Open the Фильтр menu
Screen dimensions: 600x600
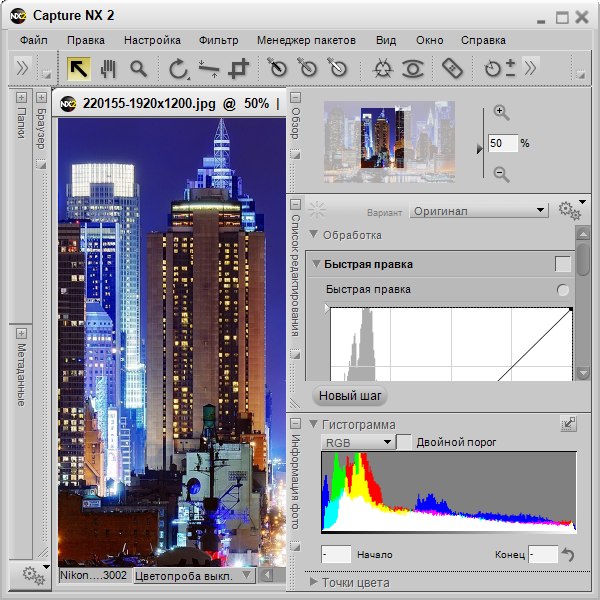[x=218, y=40]
